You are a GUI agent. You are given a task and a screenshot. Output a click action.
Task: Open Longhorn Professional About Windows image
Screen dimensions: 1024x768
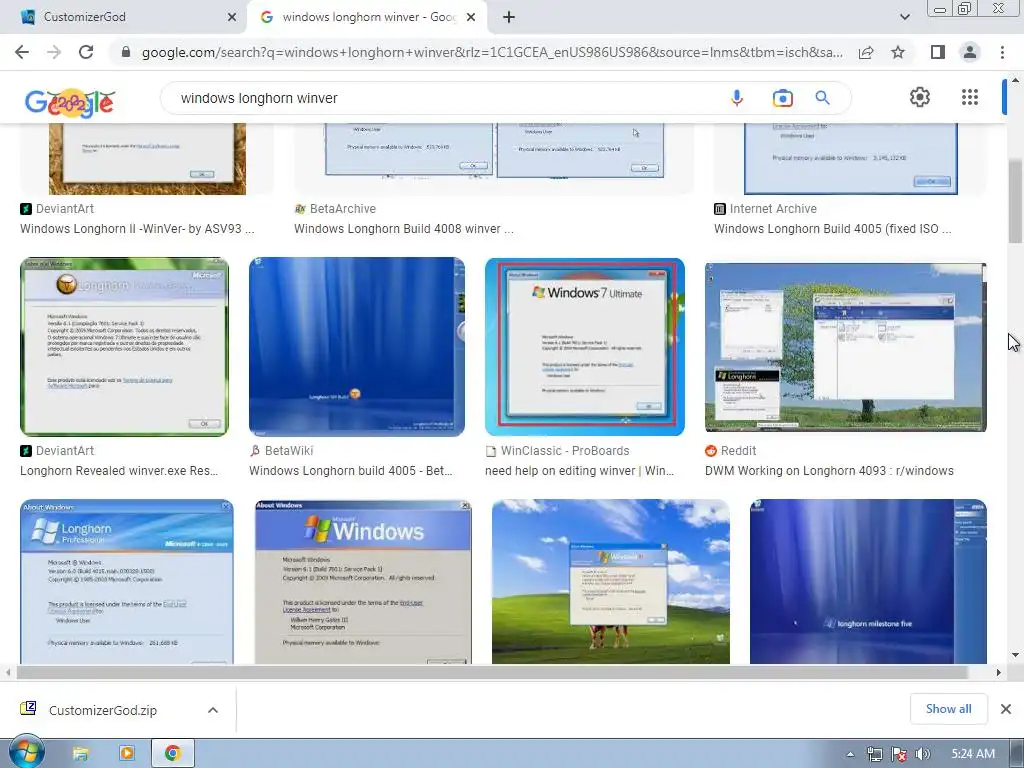(127, 582)
